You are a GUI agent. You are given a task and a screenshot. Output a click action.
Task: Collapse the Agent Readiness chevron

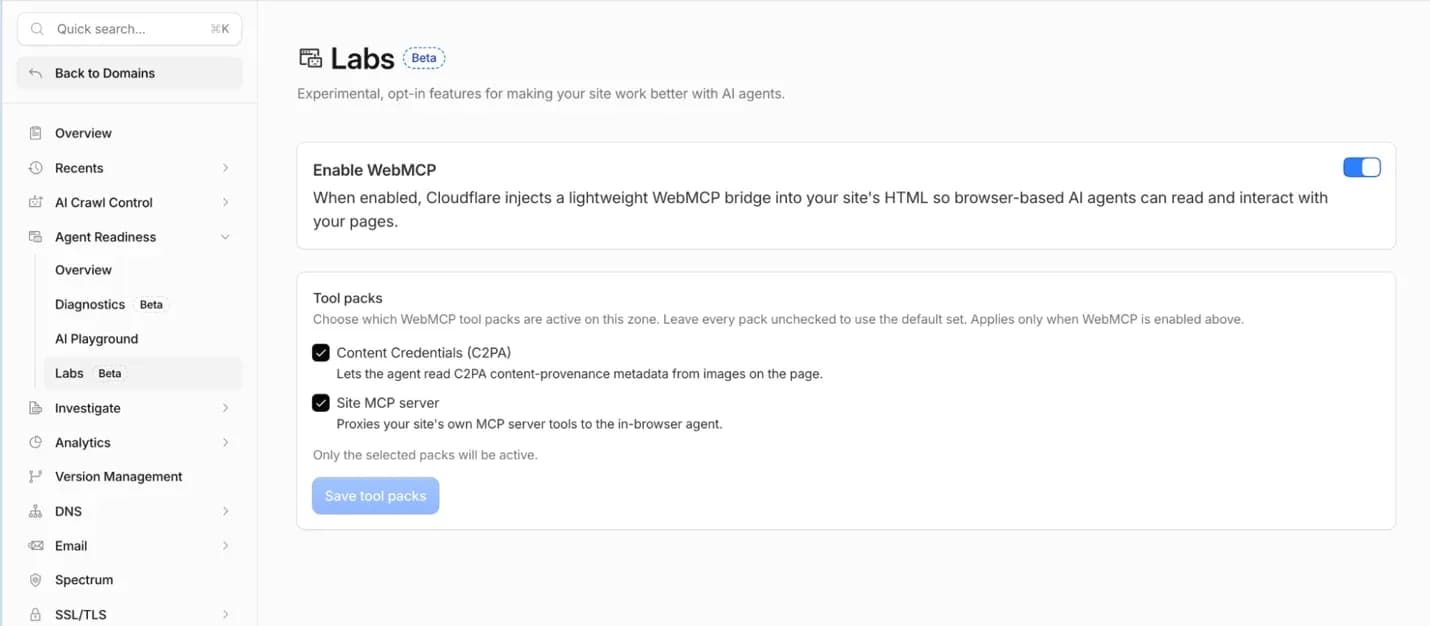225,237
